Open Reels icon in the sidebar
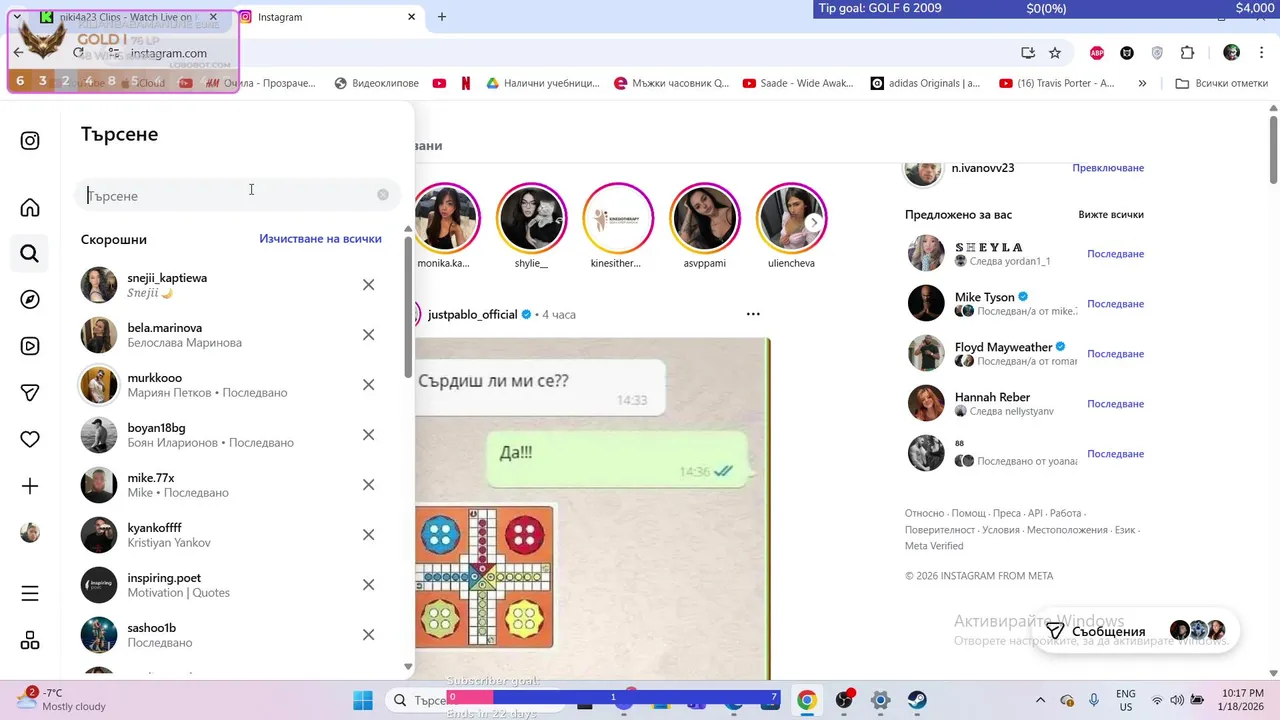Screen dimensions: 1280x720 coord(30,346)
